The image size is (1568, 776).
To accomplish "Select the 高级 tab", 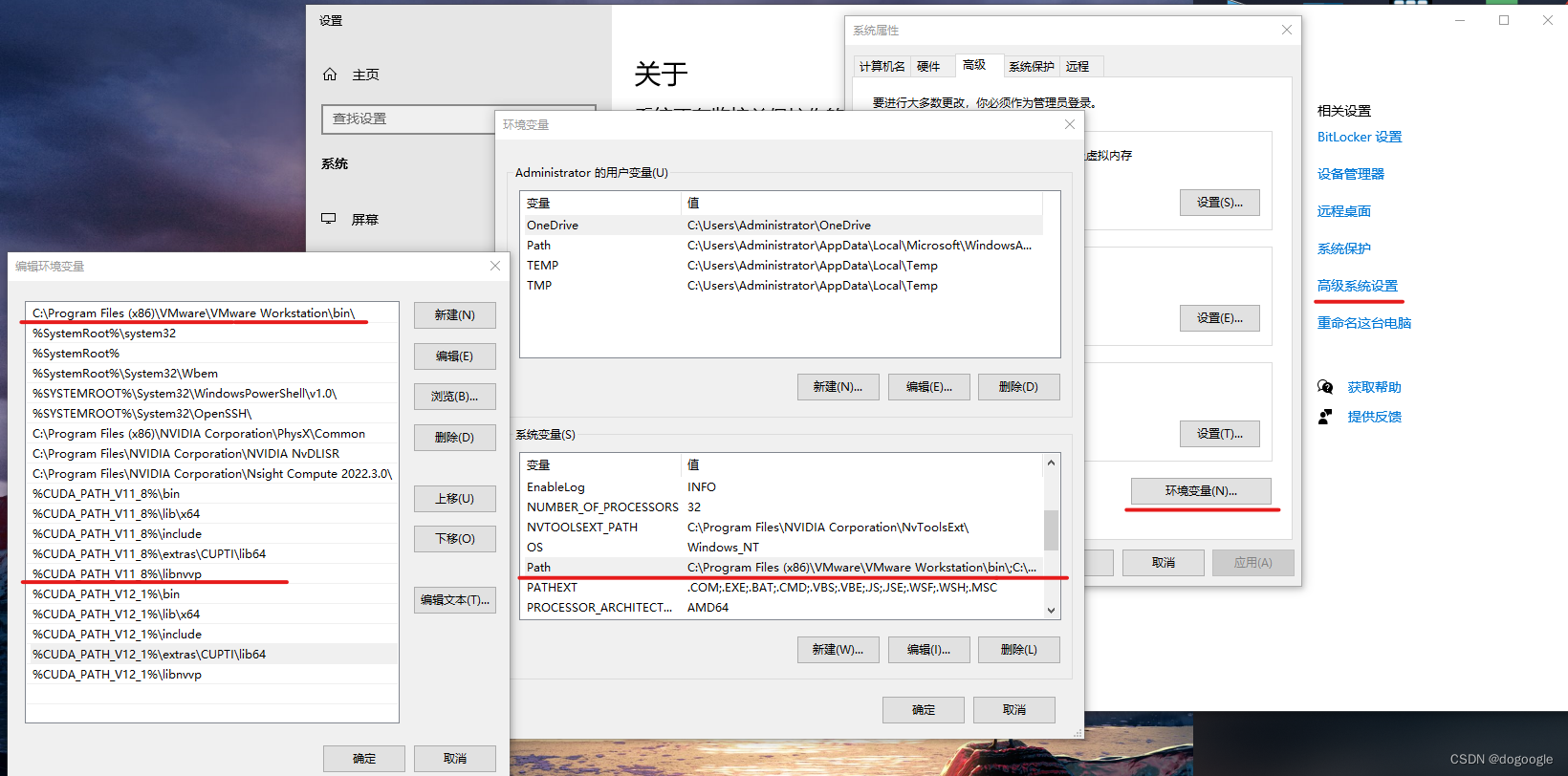I will (974, 65).
